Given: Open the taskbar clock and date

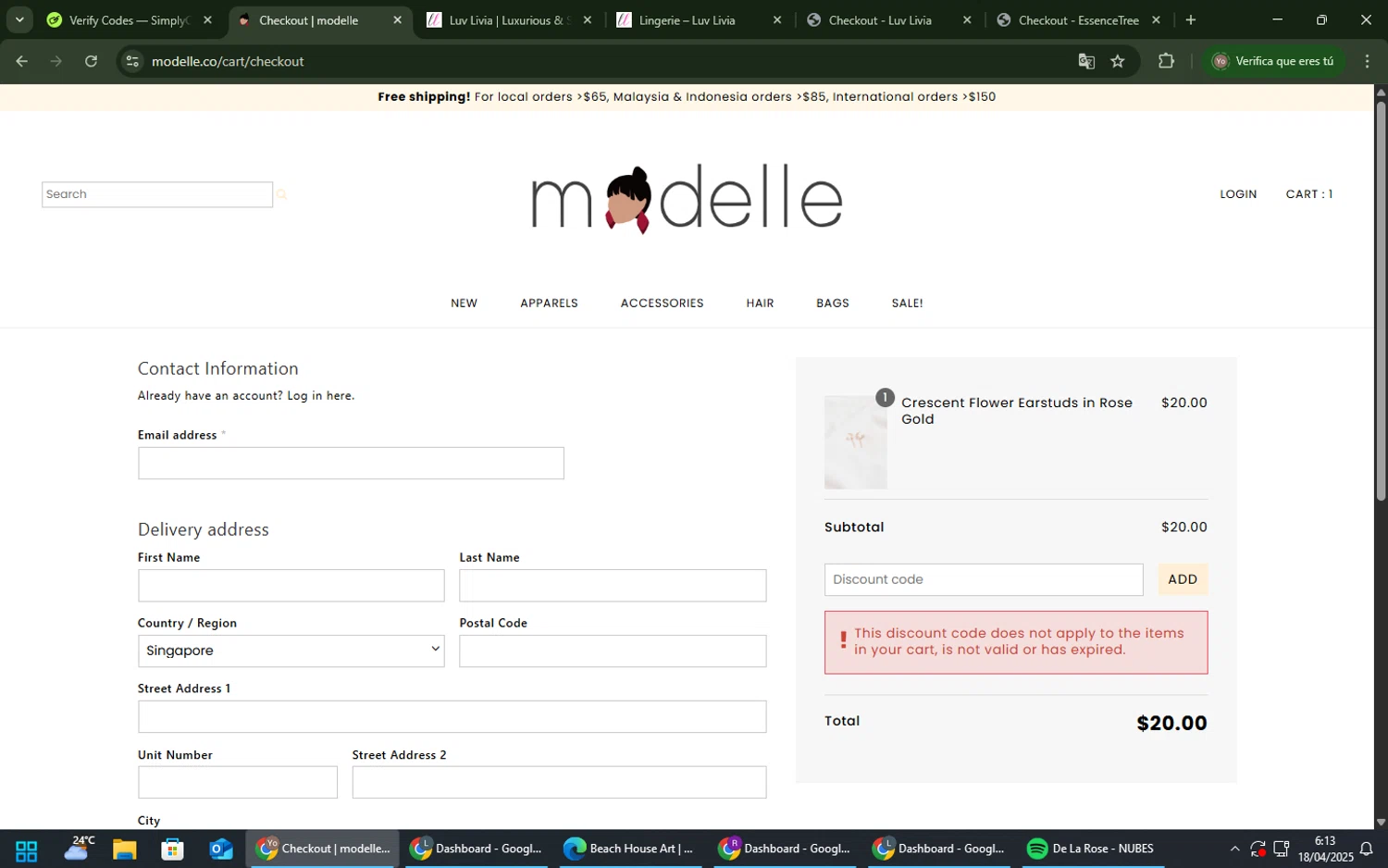Looking at the screenshot, I should (x=1325, y=849).
